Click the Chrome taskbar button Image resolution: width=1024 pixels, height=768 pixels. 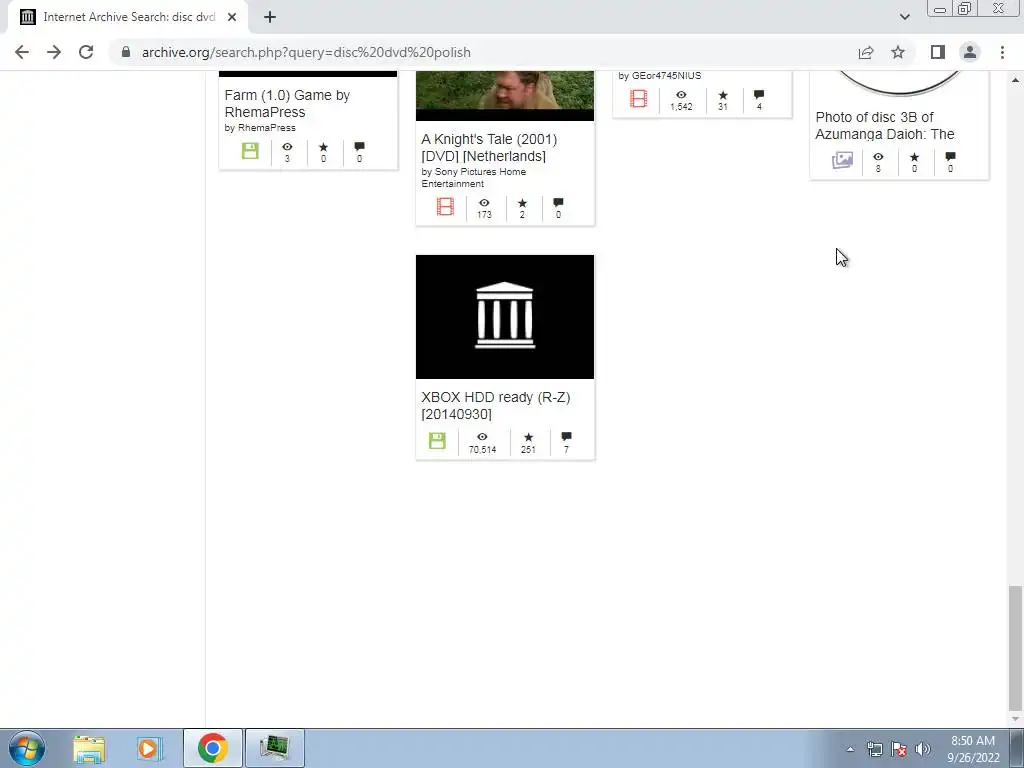[x=212, y=748]
